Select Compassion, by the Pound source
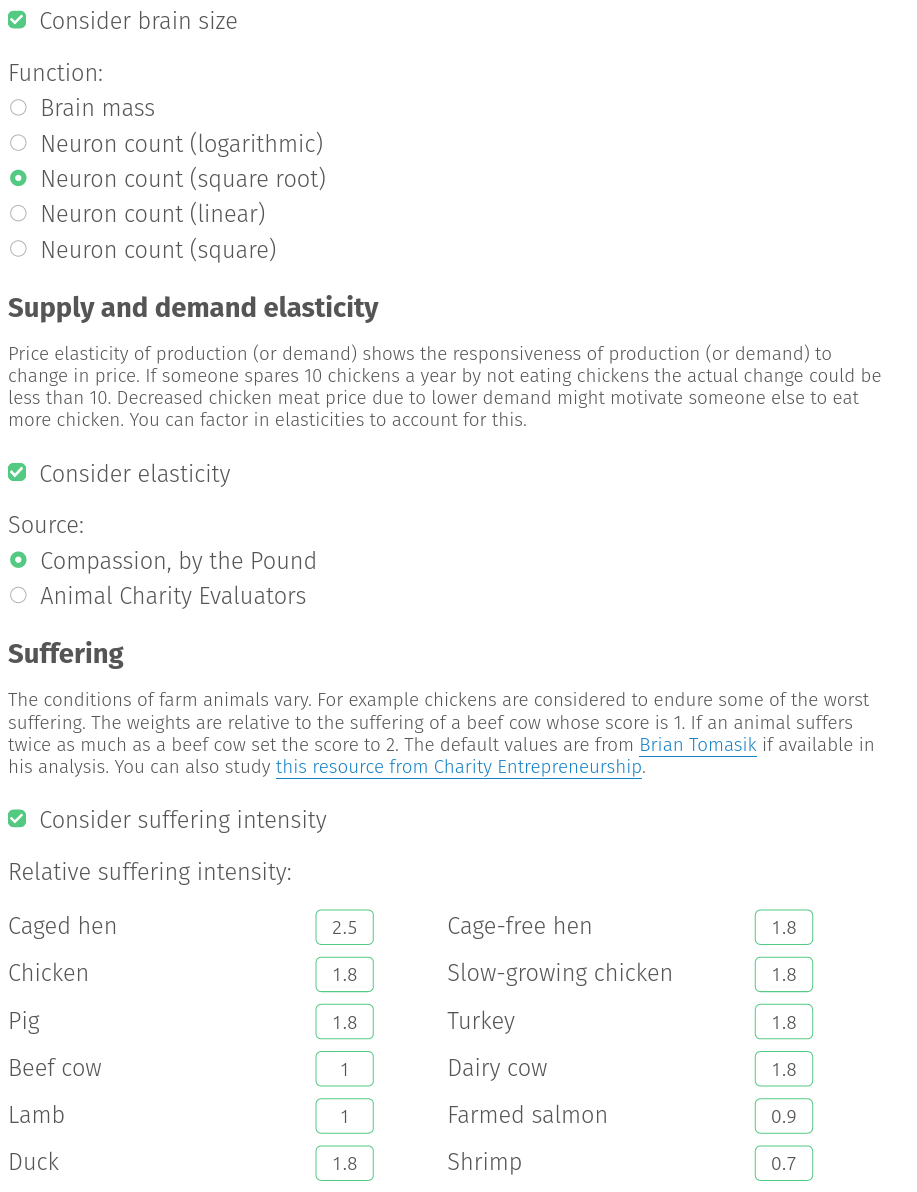The height and width of the screenshot is (1192, 917). (x=18, y=560)
